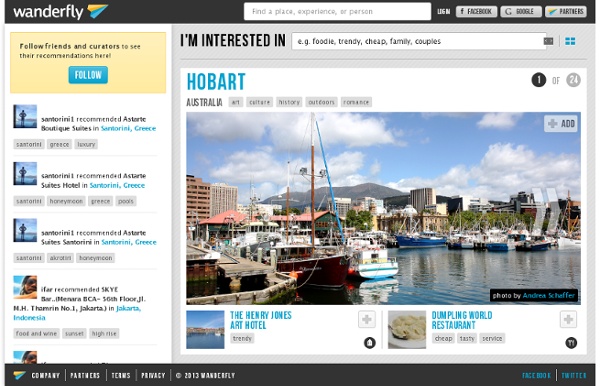Open Twitter link in footer
The width and height of the screenshot is (600, 386).
tap(574, 375)
